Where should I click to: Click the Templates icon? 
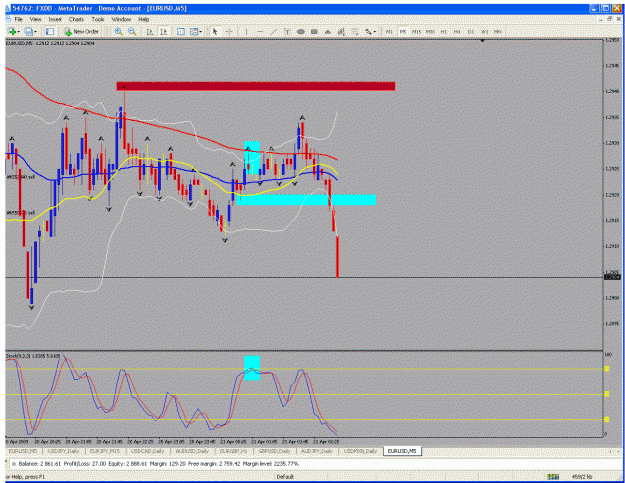194,31
